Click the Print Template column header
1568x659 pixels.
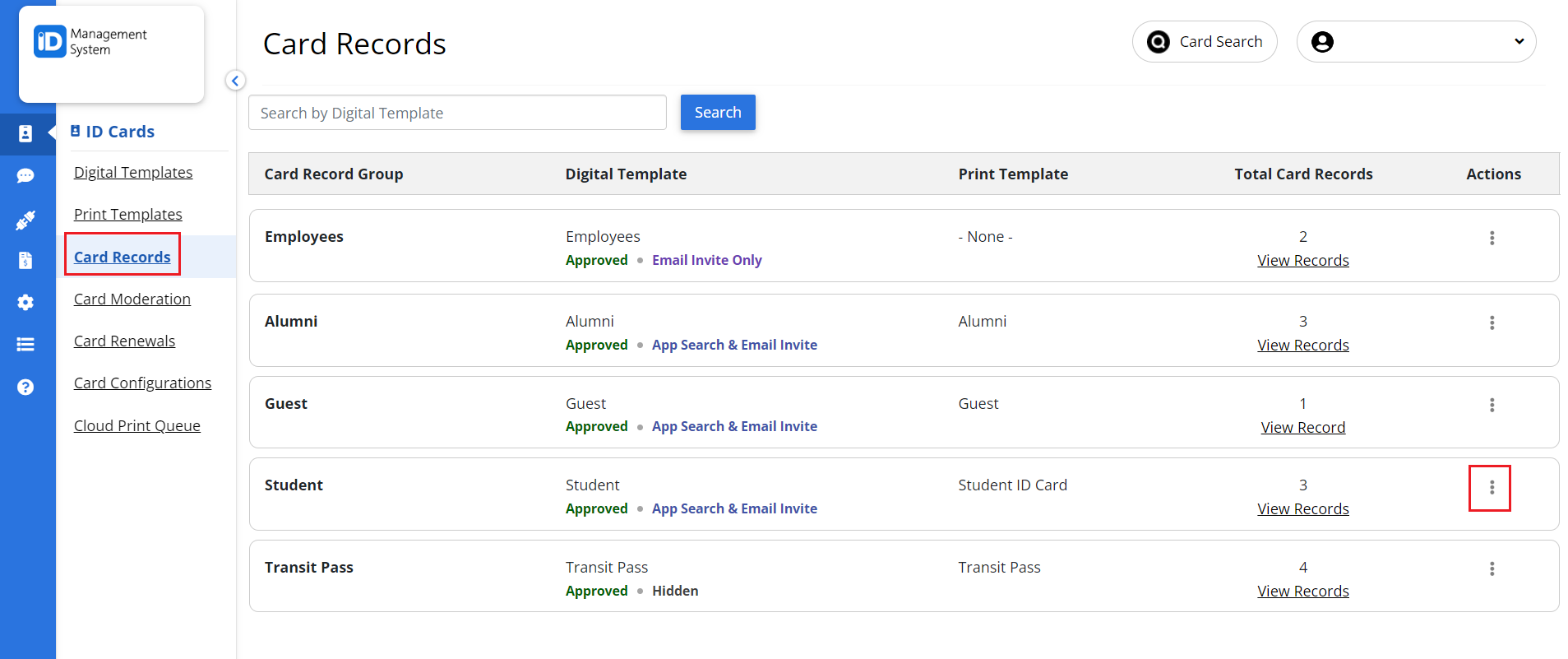[1013, 174]
